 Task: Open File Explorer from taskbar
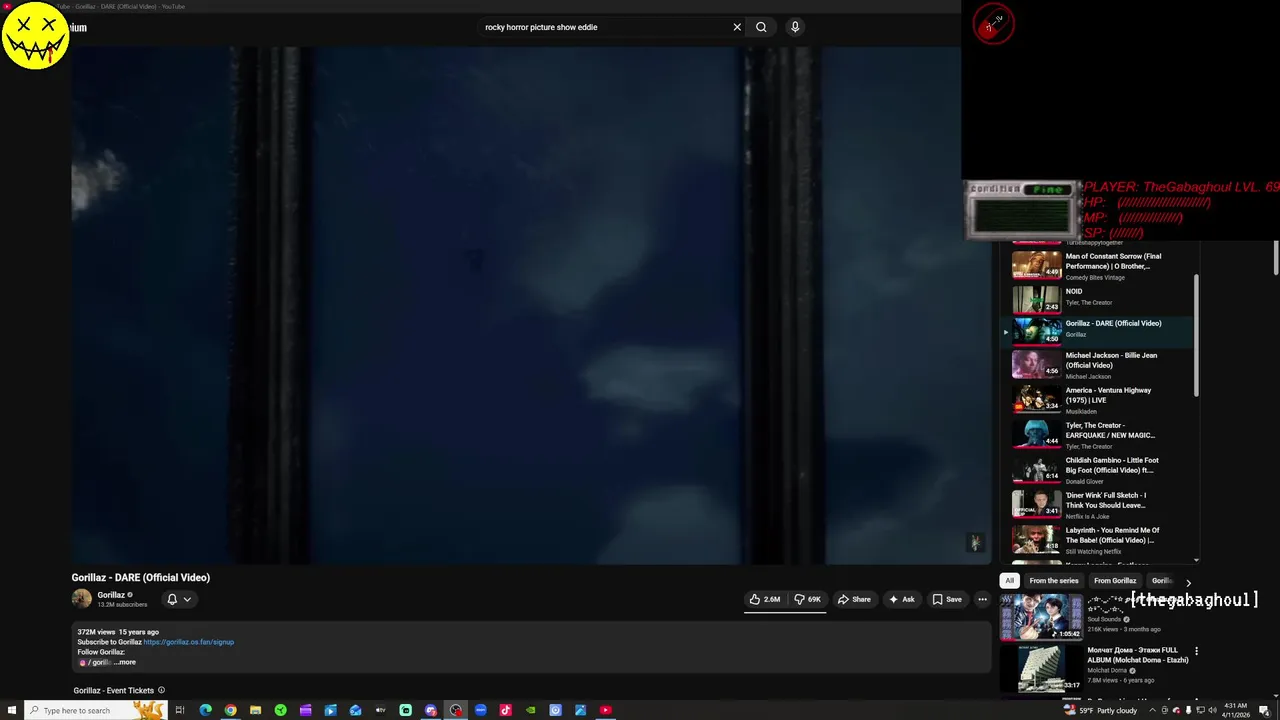pos(255,710)
